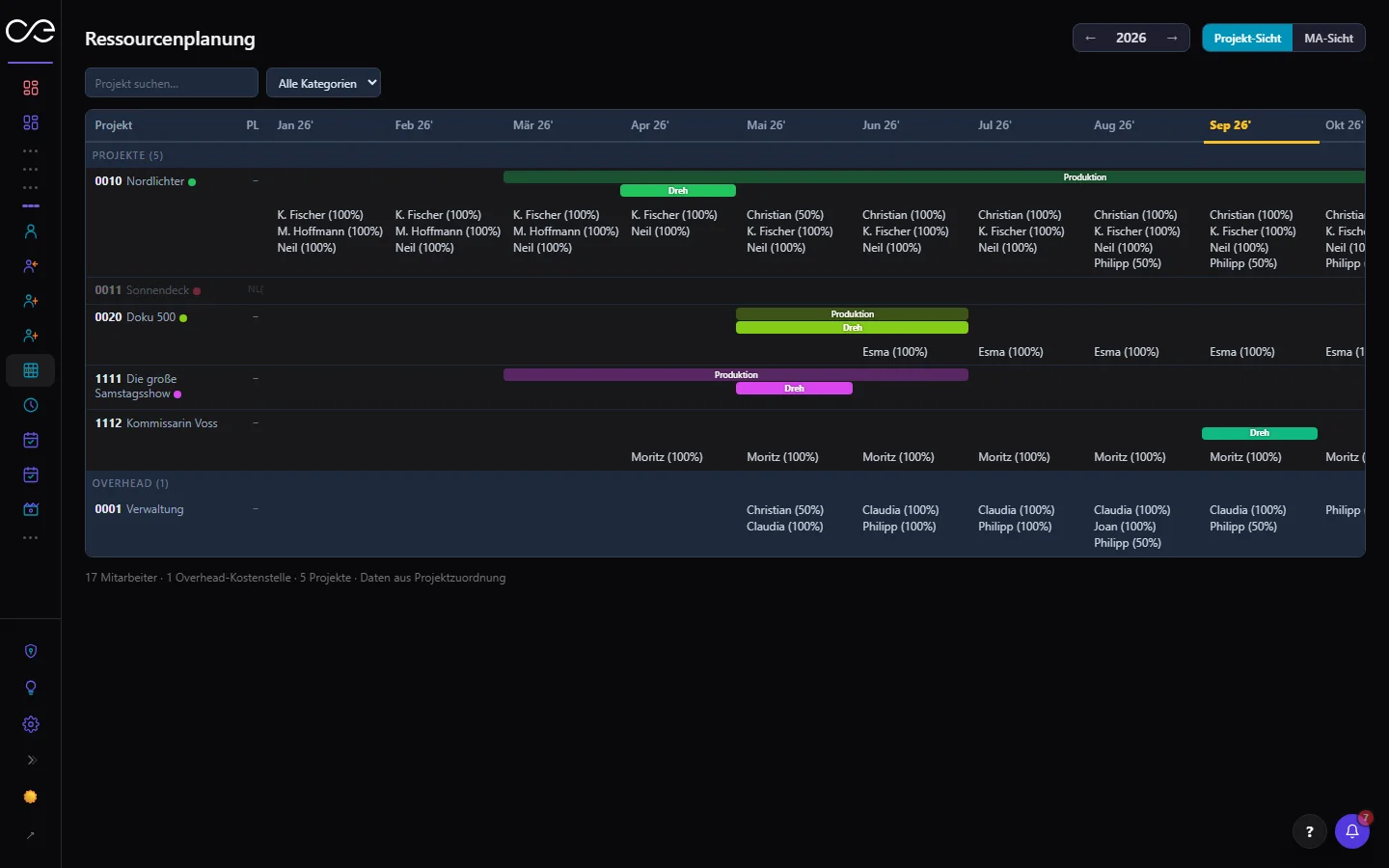Click Nordlichter green Dreh bar

click(678, 191)
